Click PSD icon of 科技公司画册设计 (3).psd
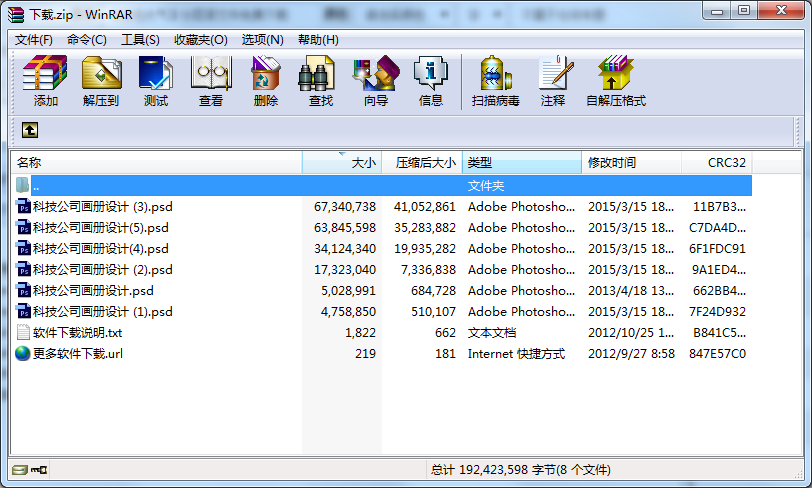The image size is (812, 488). pos(23,207)
